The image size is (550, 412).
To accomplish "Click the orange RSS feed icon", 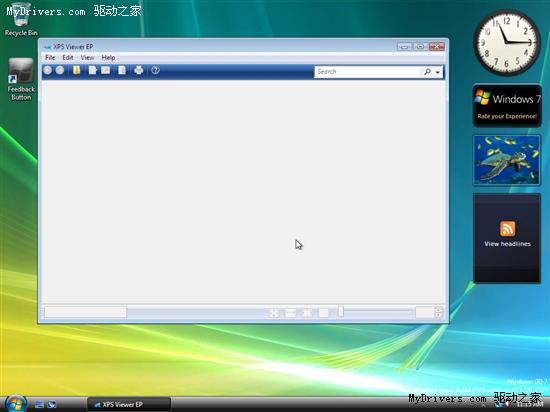I will point(507,229).
